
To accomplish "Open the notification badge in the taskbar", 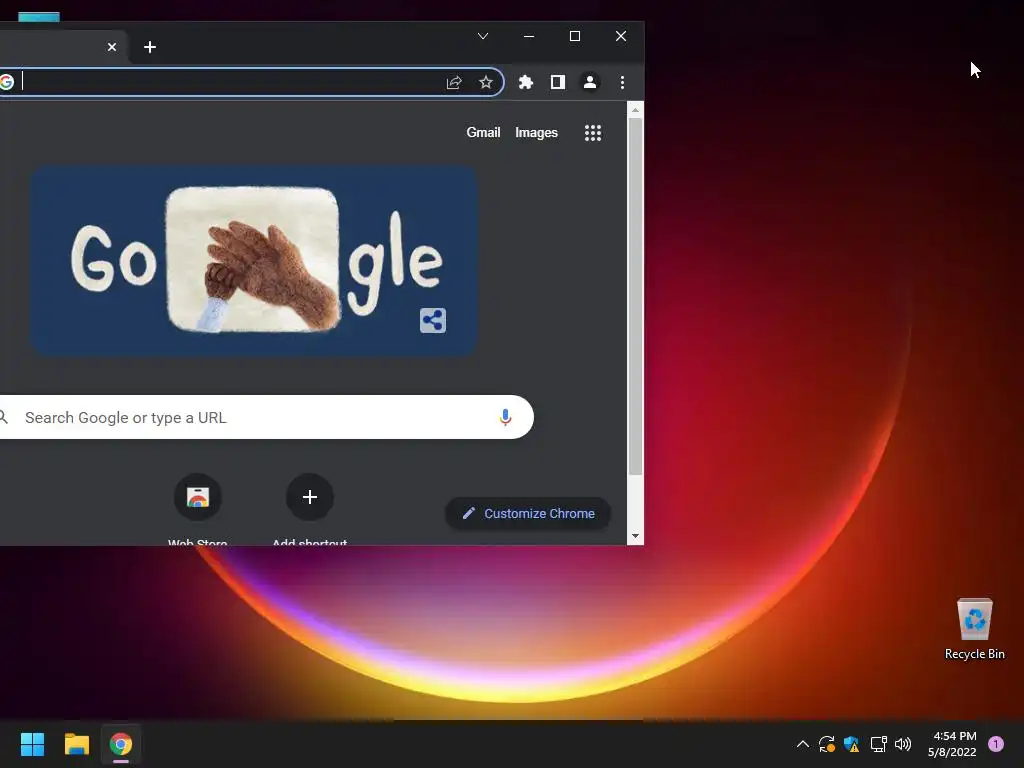I will point(995,744).
